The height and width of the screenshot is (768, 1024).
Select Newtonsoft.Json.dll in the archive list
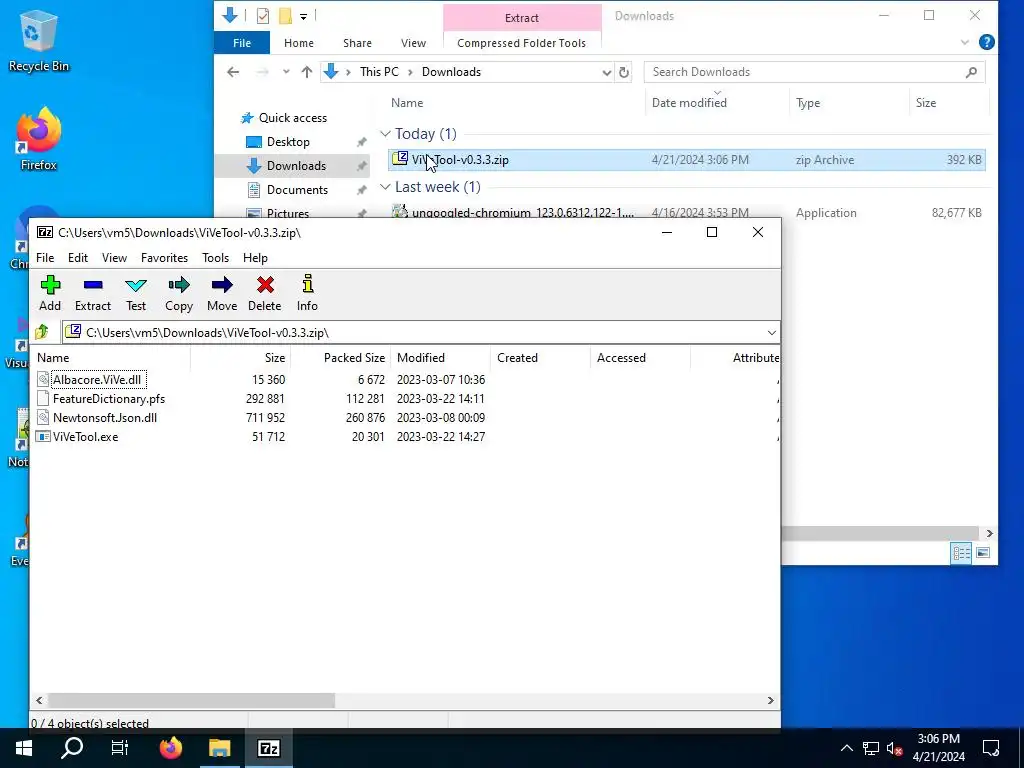pyautogui.click(x=97, y=417)
